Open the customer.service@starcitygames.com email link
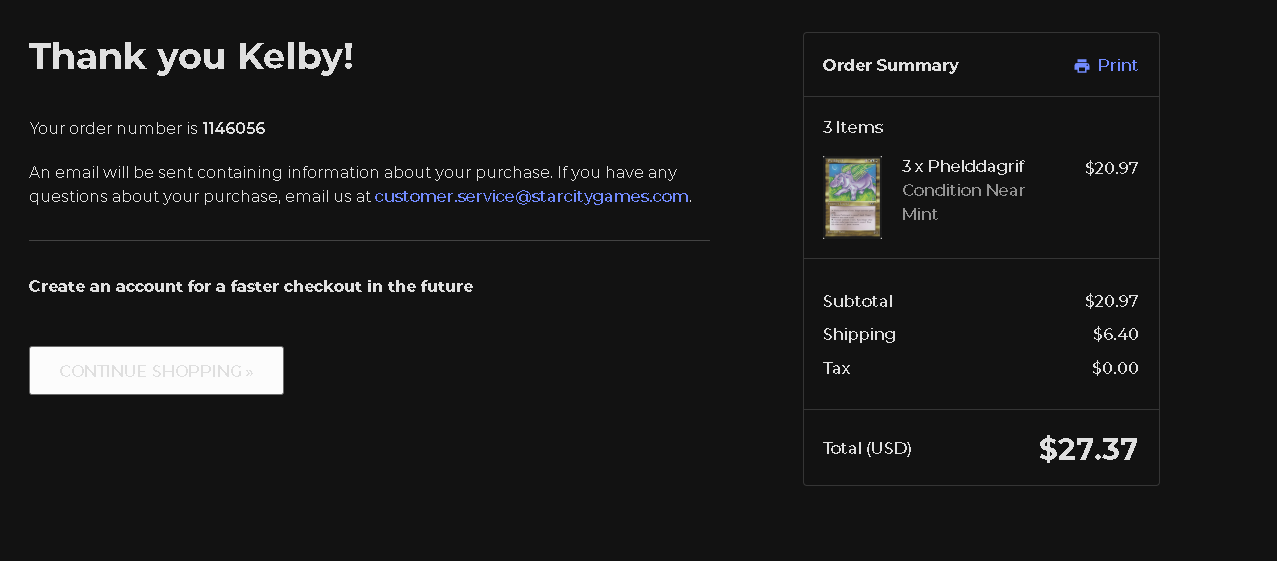This screenshot has width=1277, height=561. [531, 196]
